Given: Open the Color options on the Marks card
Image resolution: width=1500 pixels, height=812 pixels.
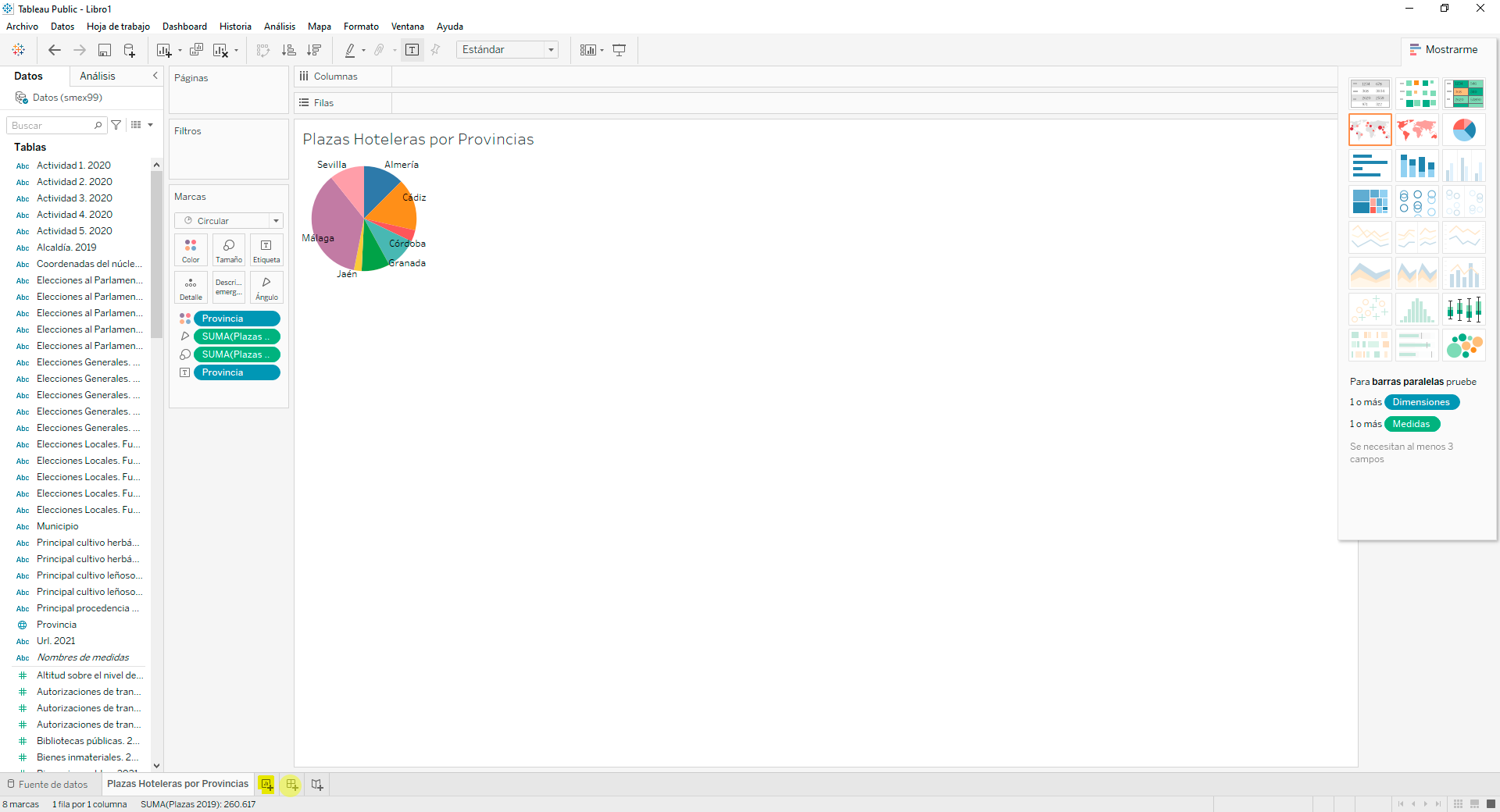Looking at the screenshot, I should 190,250.
